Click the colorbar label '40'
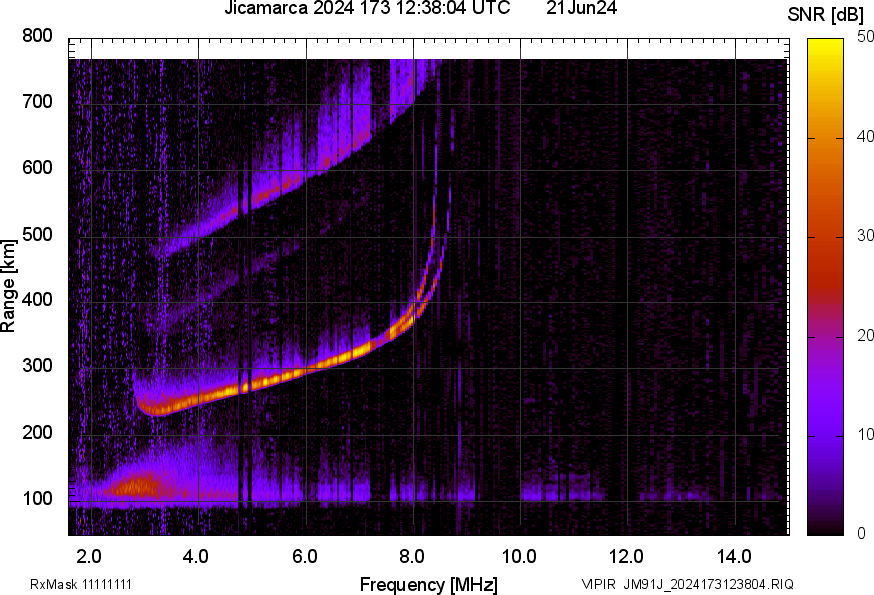Image resolution: width=874 pixels, height=595 pixels. [865, 137]
